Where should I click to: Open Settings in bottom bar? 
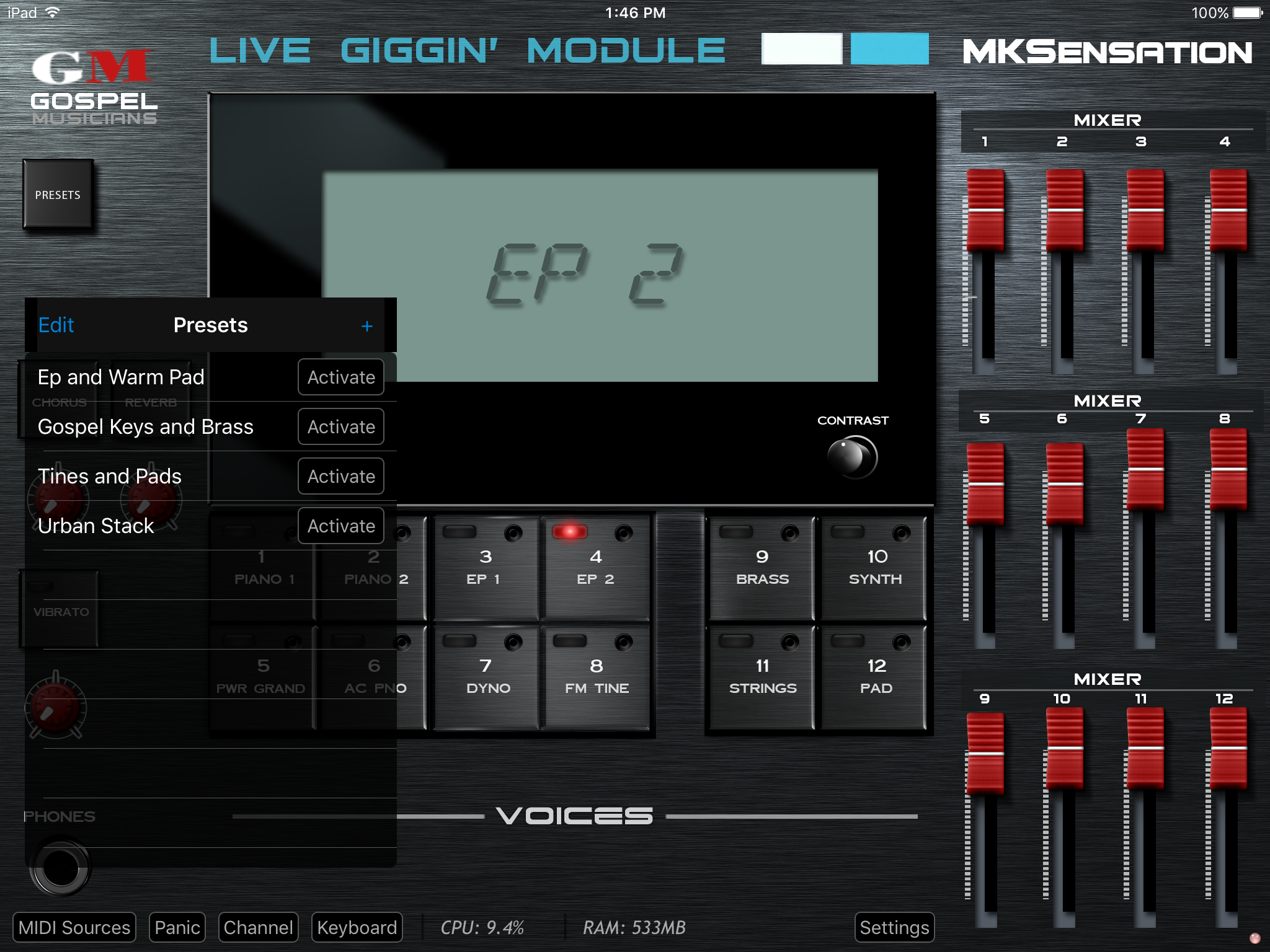point(894,927)
